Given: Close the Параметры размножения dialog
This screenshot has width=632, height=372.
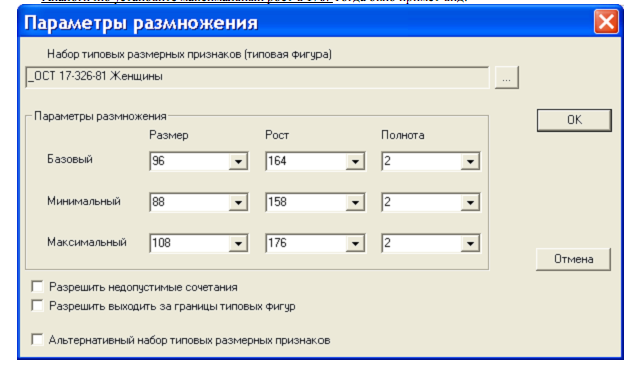Looking at the screenshot, I should pos(606,22).
